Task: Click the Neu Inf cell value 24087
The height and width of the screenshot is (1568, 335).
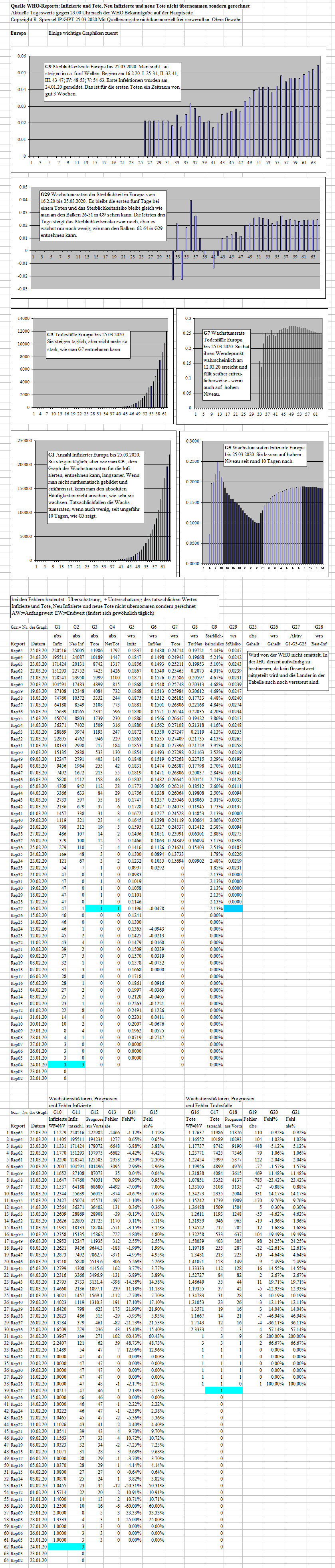Action: [78, 657]
